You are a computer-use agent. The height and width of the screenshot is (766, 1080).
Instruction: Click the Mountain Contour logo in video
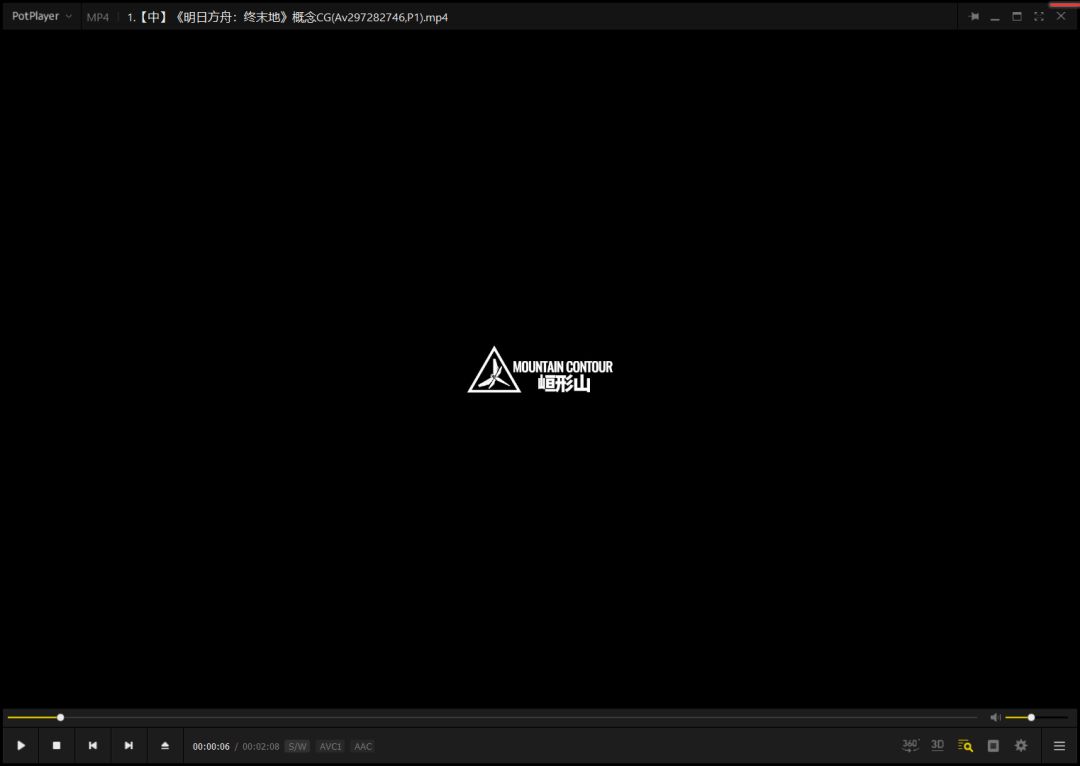(x=540, y=370)
